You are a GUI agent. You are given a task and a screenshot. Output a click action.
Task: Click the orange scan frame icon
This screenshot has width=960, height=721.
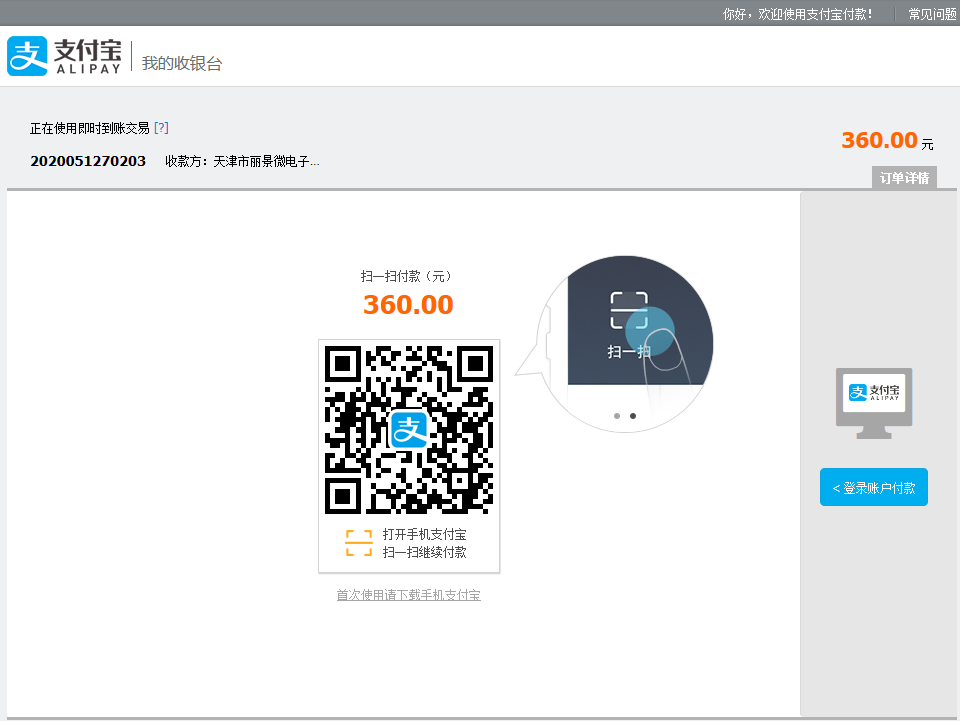pyautogui.click(x=359, y=543)
